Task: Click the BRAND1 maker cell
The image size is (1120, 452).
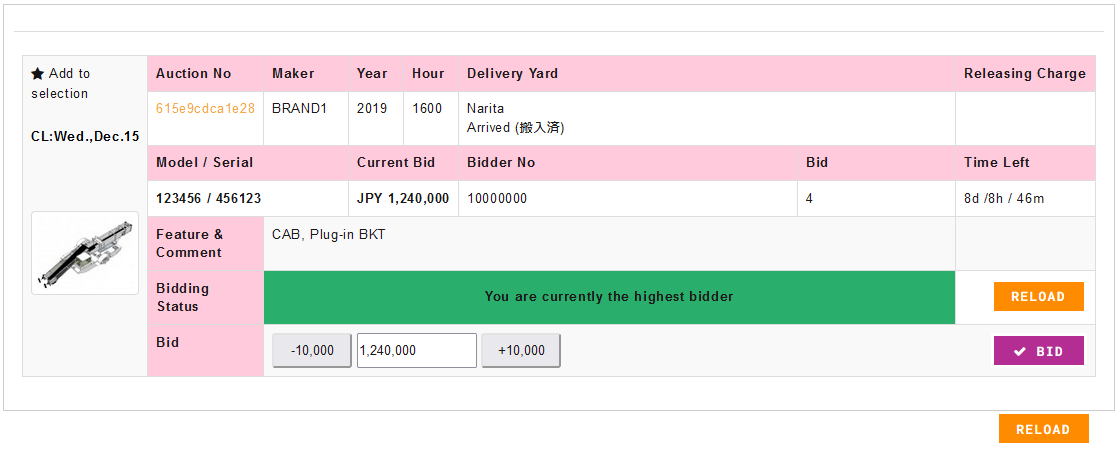Action: (299, 108)
